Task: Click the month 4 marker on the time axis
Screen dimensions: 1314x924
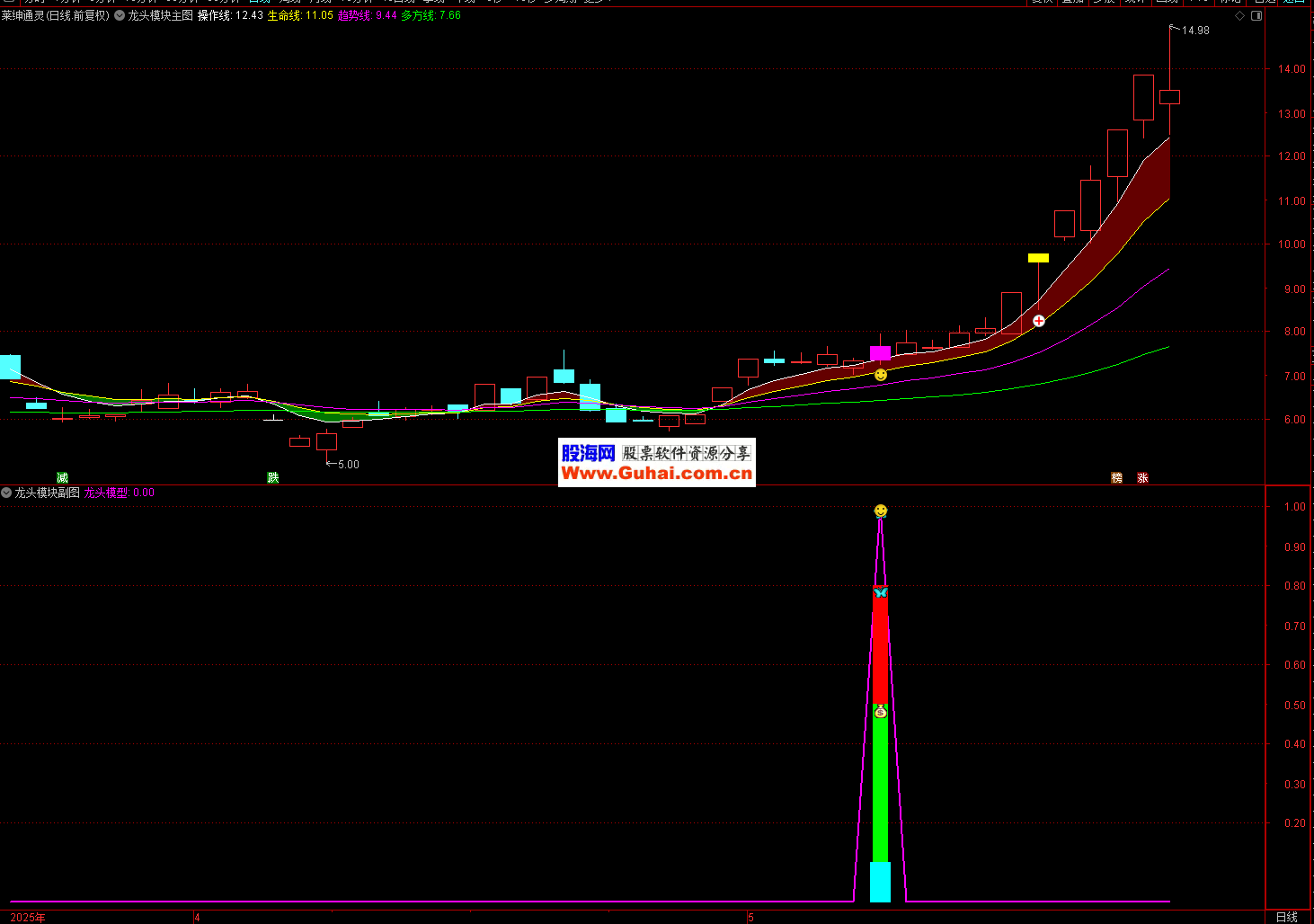Action: point(197,917)
